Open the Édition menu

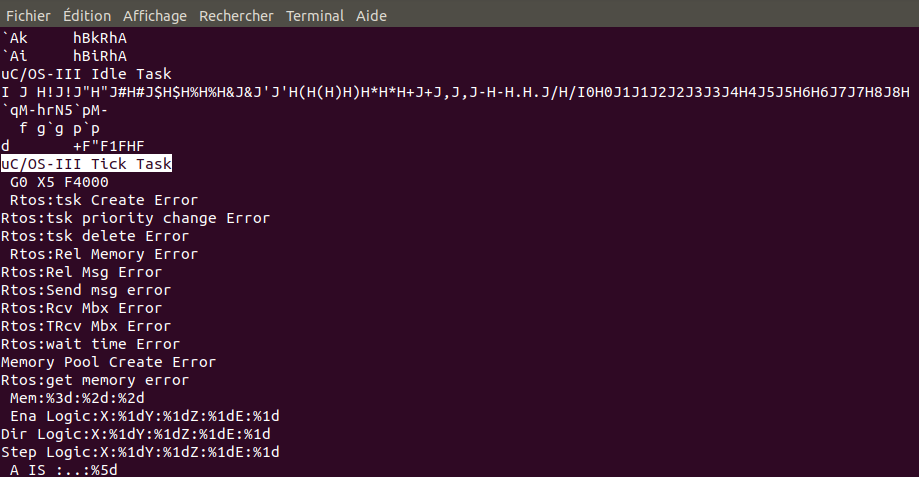[x=87, y=16]
